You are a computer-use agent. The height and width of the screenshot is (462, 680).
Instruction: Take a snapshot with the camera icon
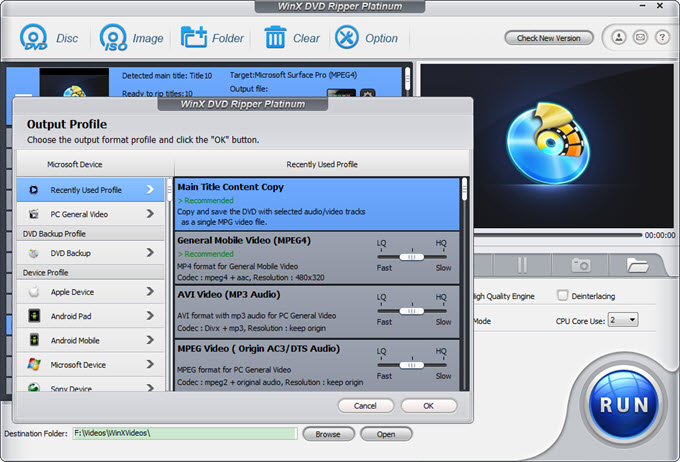coord(580,265)
